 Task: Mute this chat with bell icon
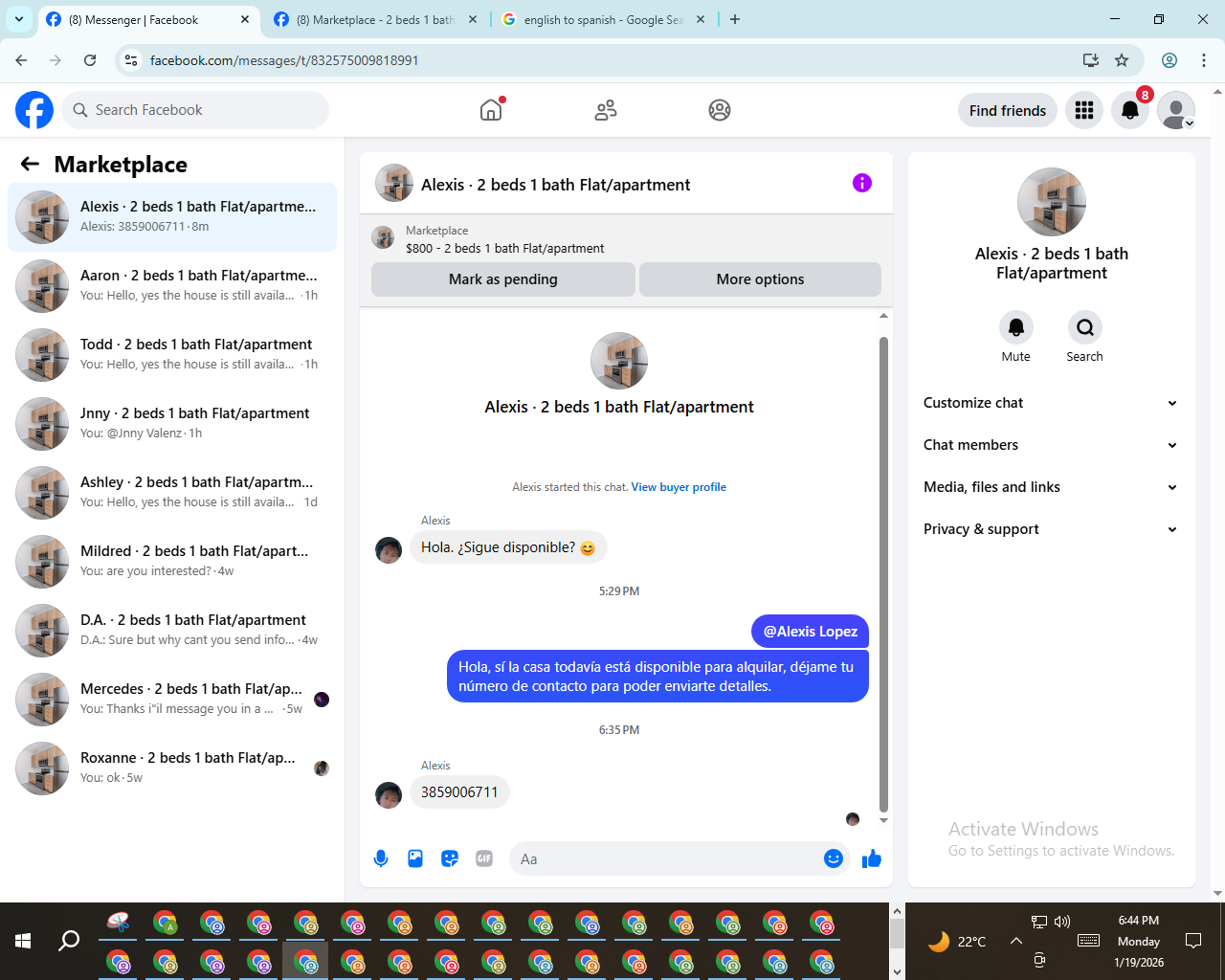click(1016, 327)
